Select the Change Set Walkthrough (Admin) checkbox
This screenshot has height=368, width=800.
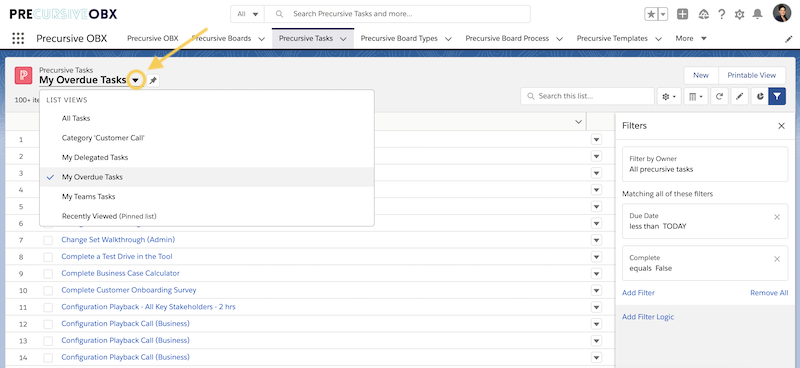pos(48,240)
